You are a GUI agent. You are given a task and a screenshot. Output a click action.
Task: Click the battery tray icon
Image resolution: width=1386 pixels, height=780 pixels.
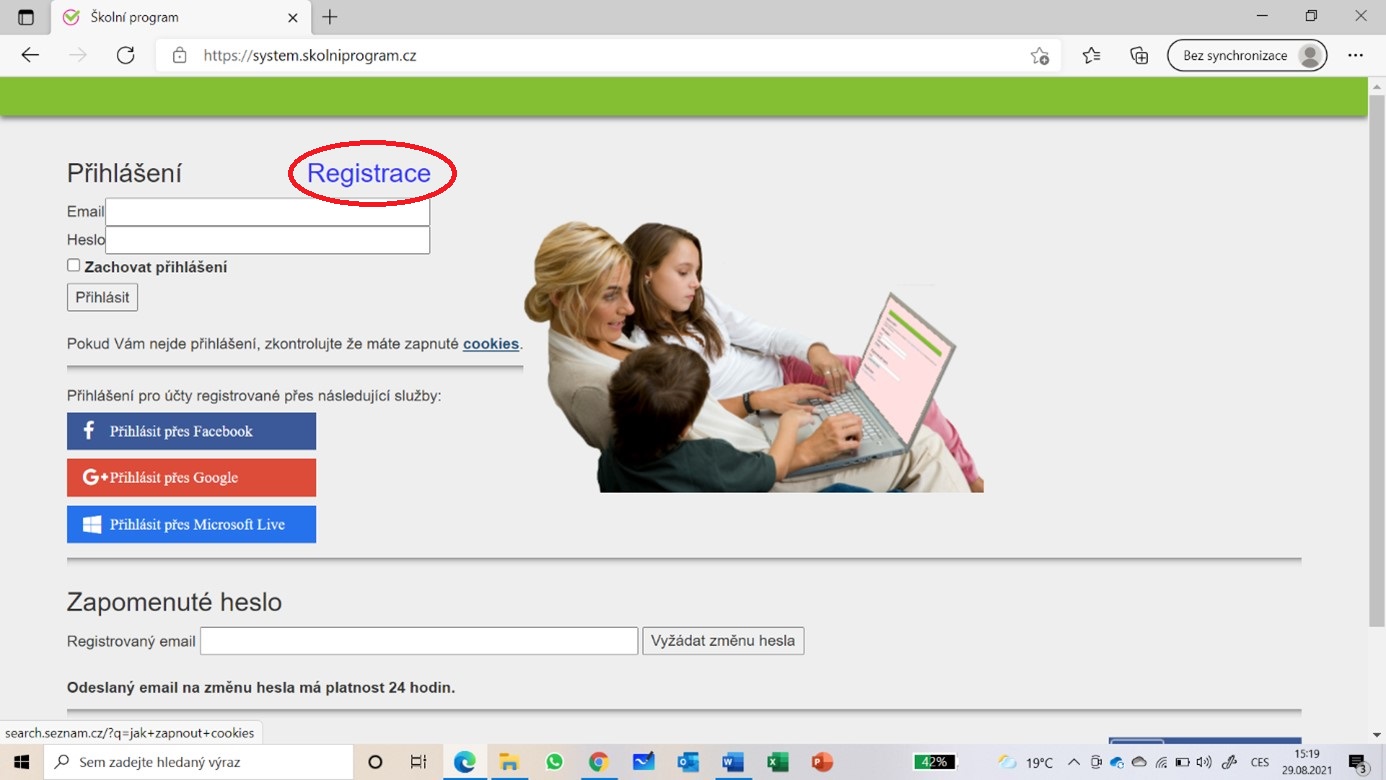[1183, 762]
